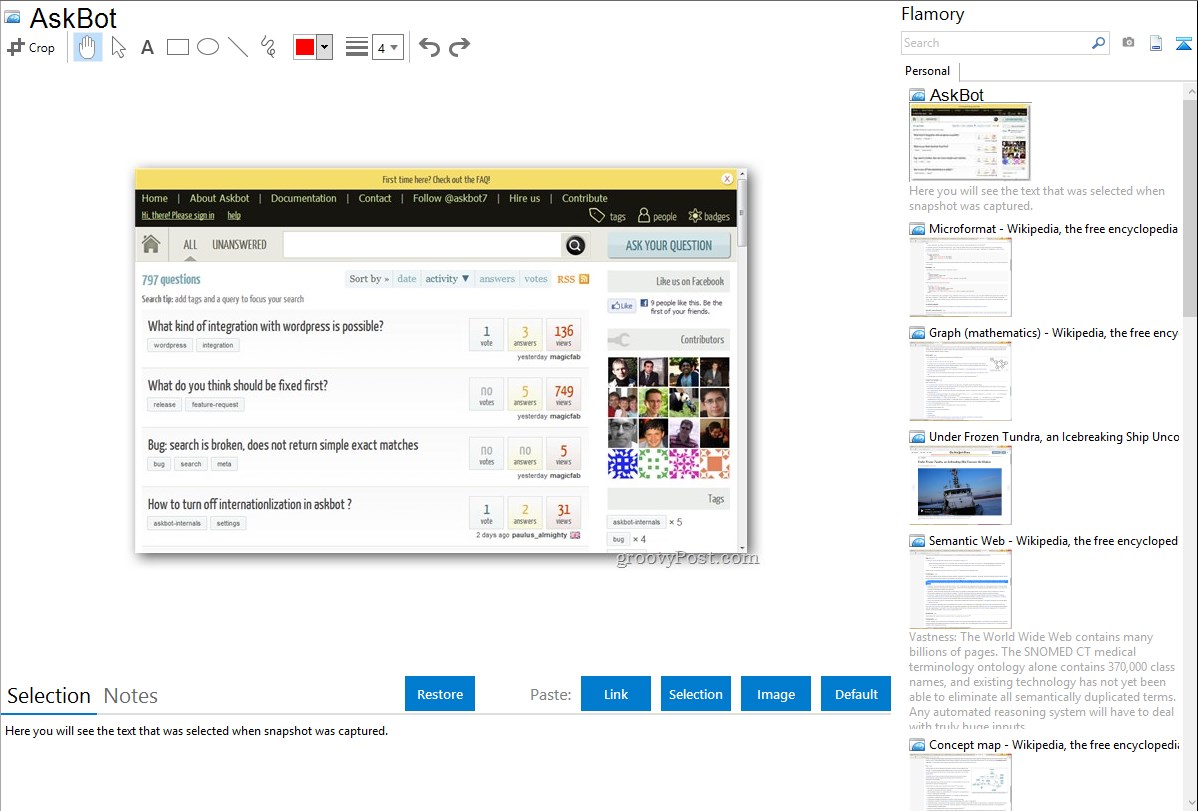Choose the text annotation tool

click(147, 47)
